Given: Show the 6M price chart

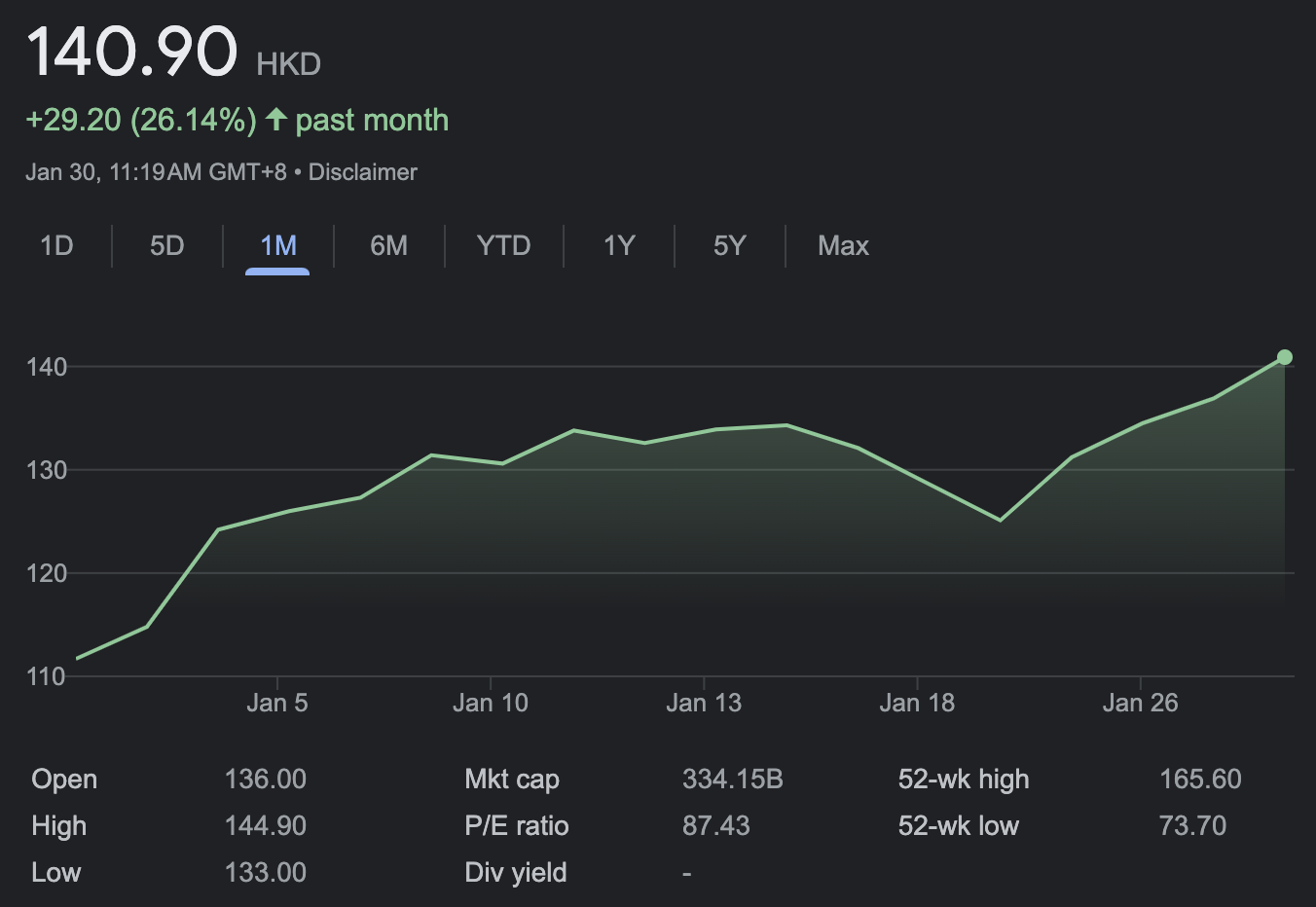Looking at the screenshot, I should 388,245.
